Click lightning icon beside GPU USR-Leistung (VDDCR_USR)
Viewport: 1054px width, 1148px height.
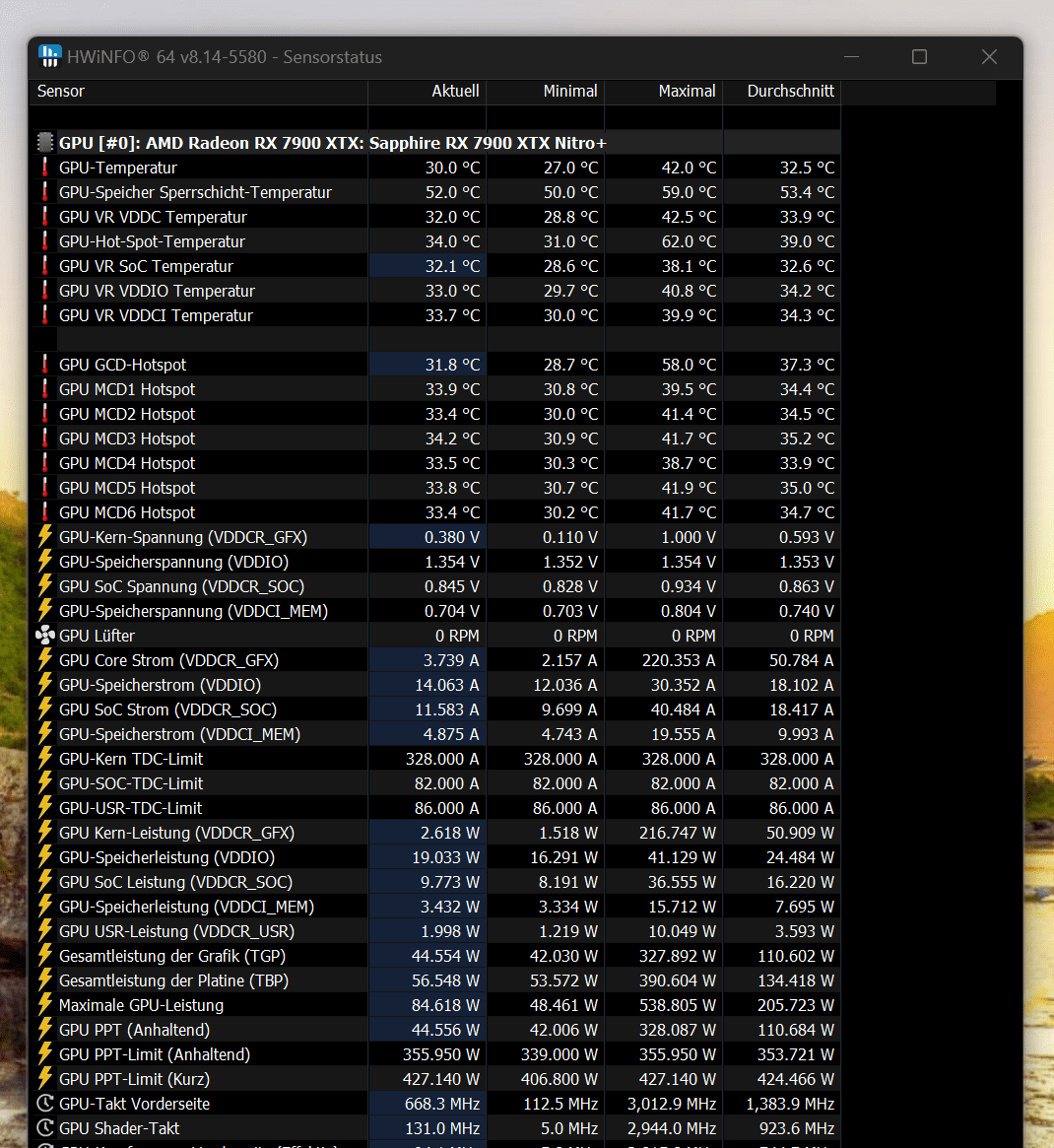click(45, 930)
